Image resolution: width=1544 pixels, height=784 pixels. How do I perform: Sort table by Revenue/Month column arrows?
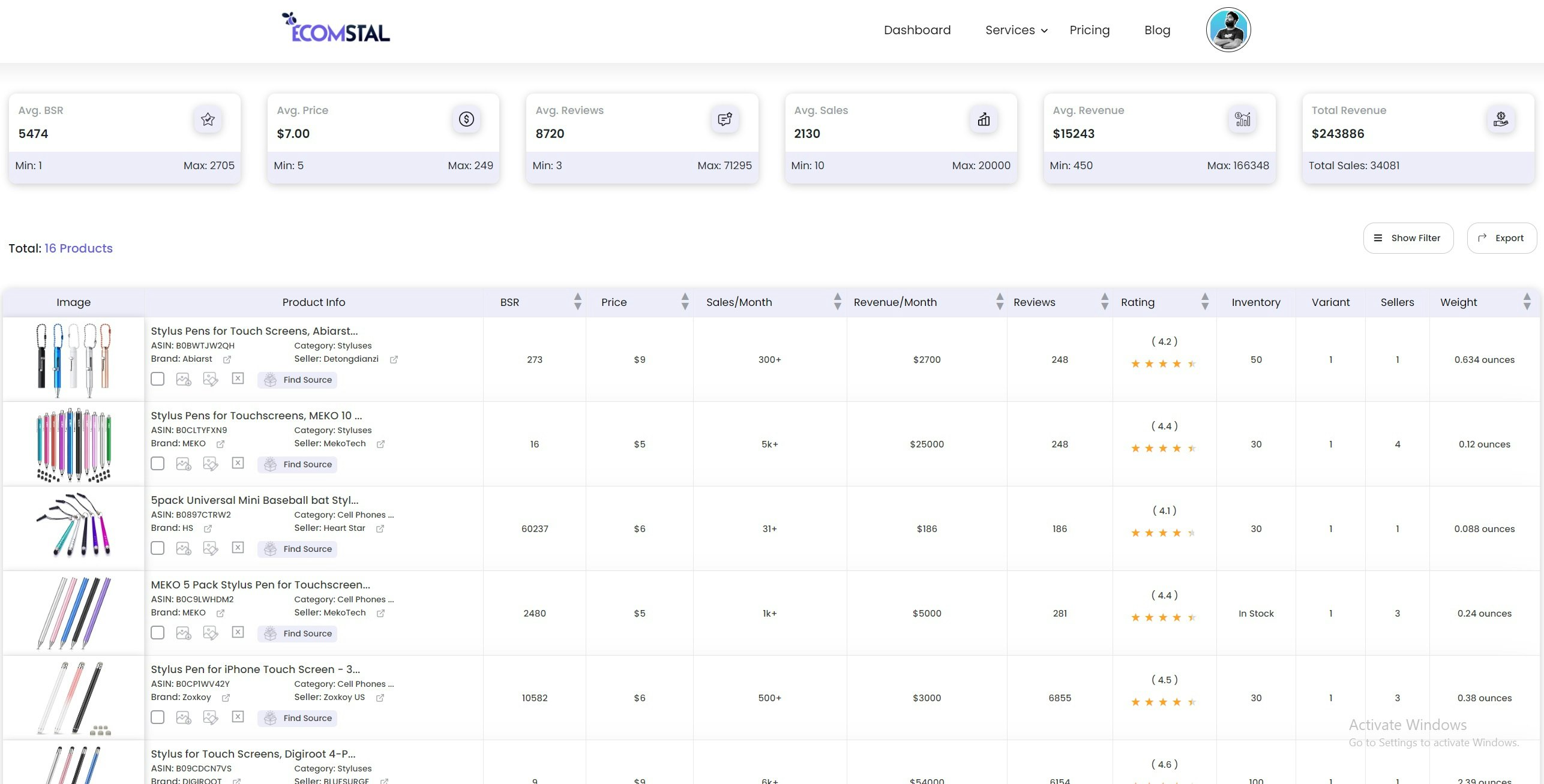coord(999,302)
